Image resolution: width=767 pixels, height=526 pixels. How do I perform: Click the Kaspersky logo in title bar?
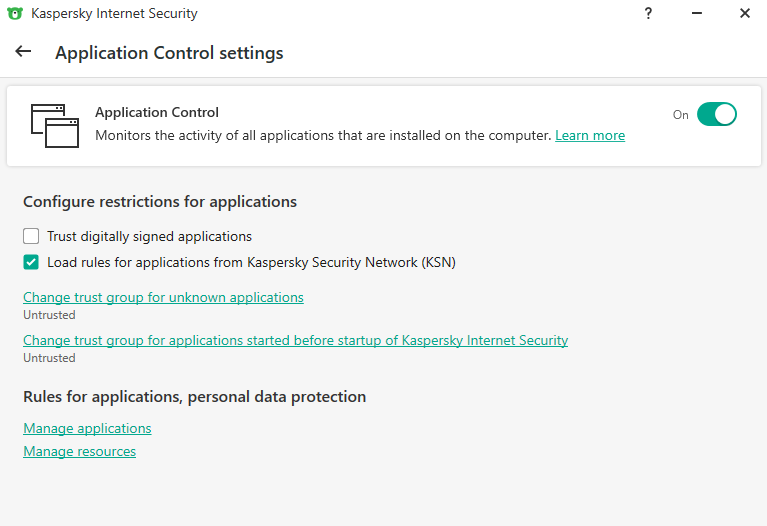click(15, 14)
